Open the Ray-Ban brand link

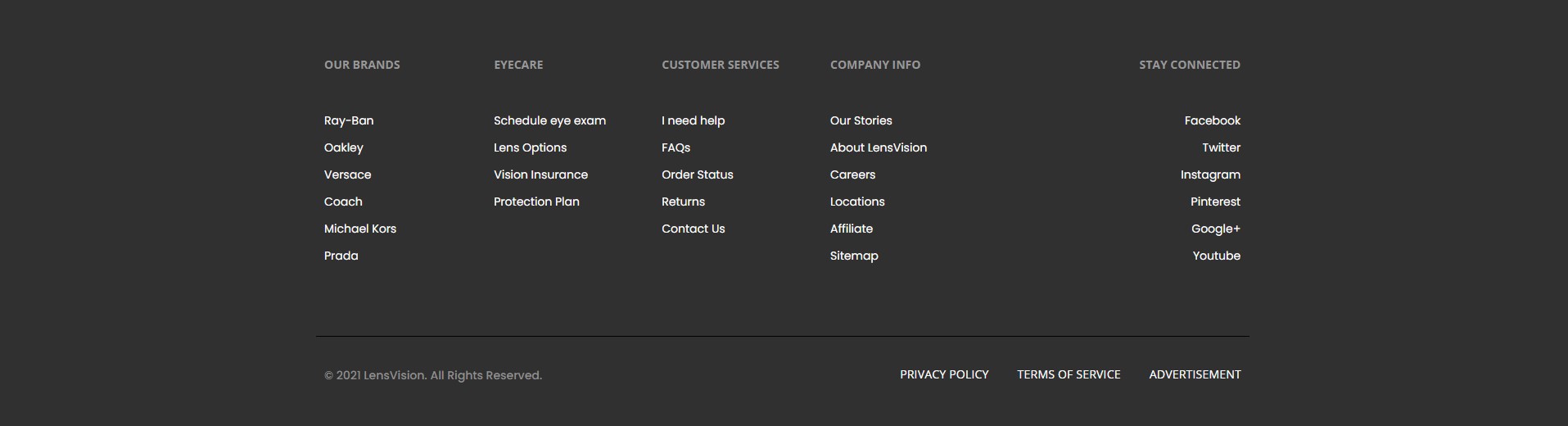[x=349, y=120]
